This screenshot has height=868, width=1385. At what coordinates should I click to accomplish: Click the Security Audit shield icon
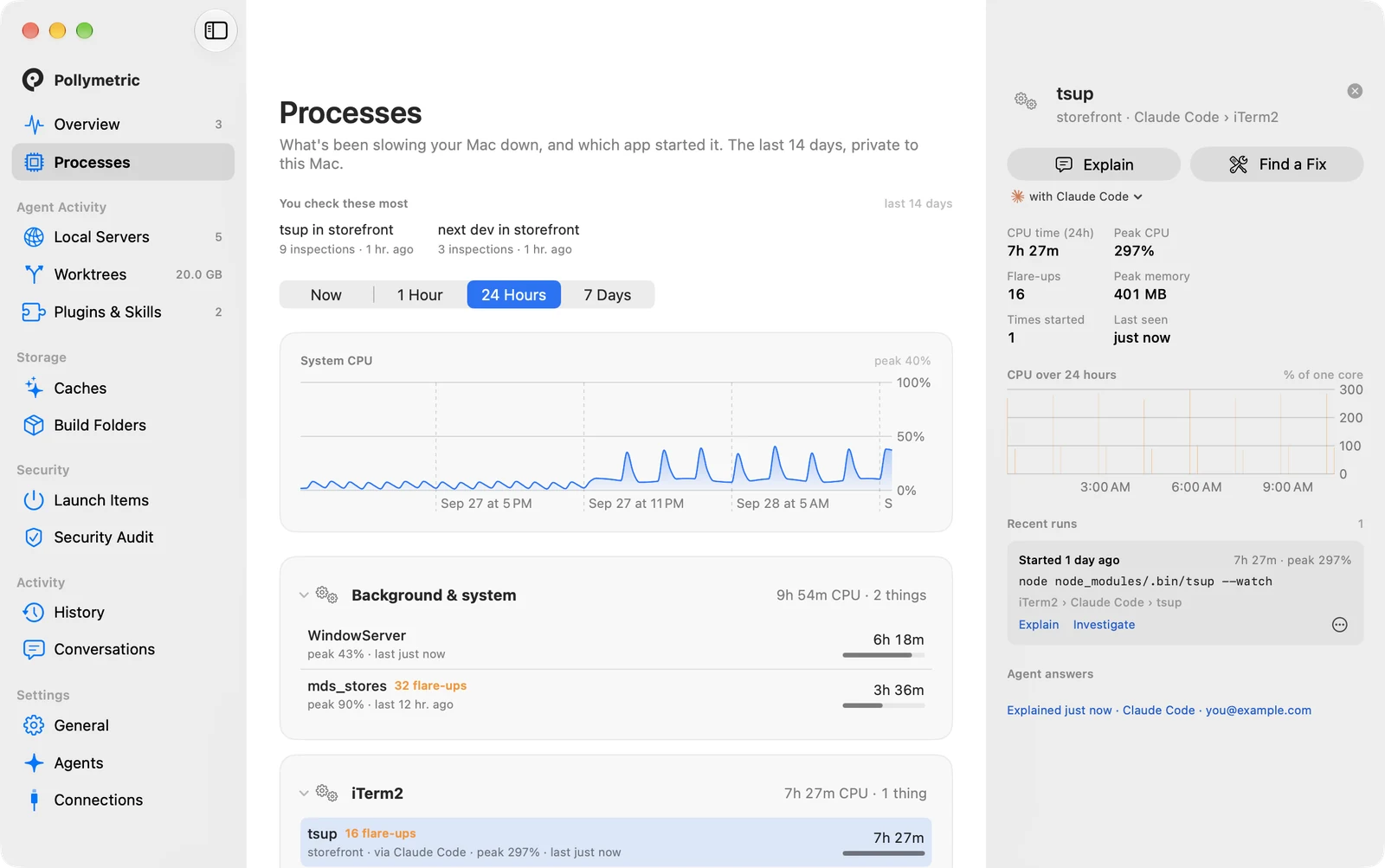tap(34, 537)
